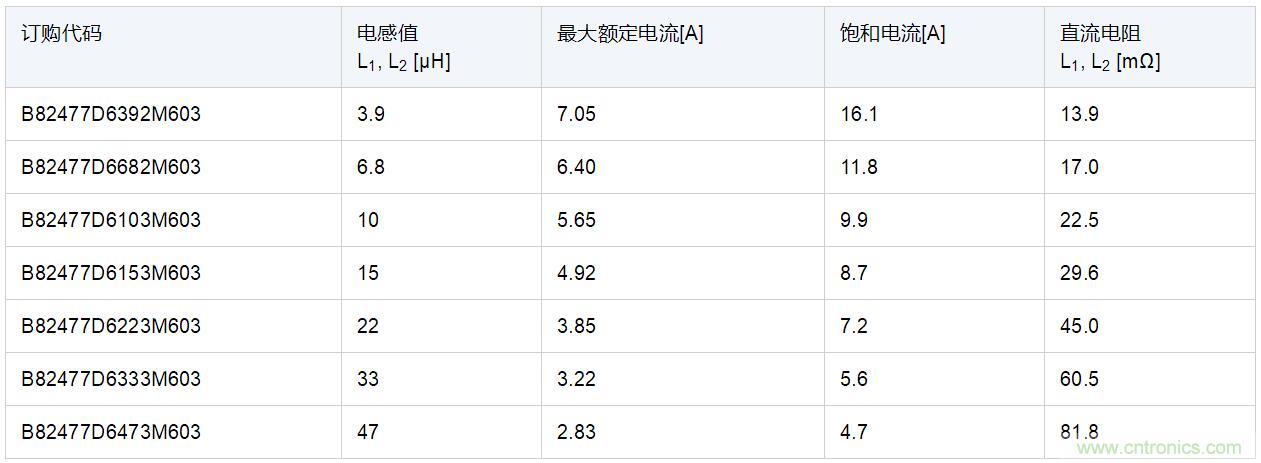Select order code B82477D6103M603
The image size is (1261, 463).
pyautogui.click(x=111, y=220)
